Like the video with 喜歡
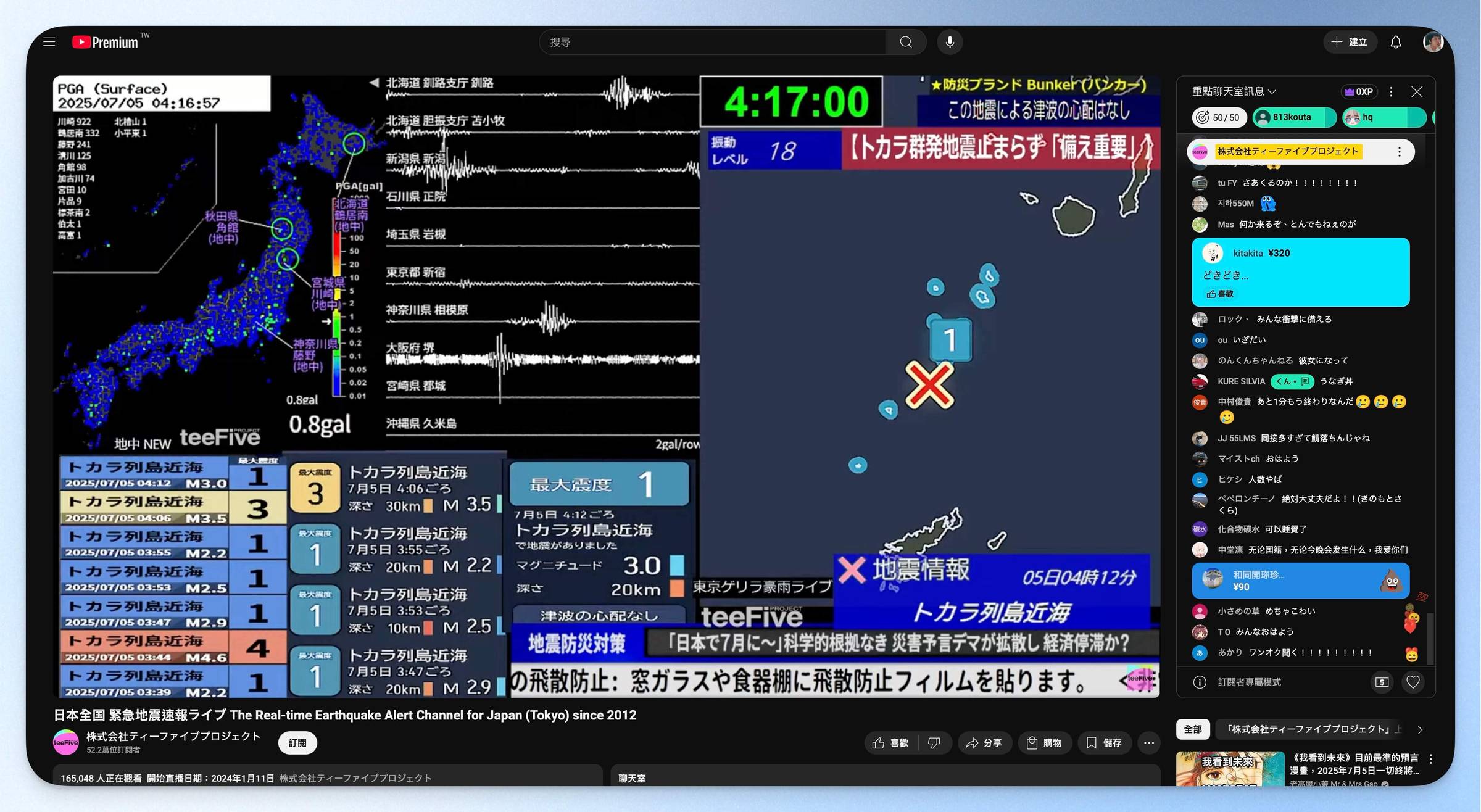 [891, 743]
